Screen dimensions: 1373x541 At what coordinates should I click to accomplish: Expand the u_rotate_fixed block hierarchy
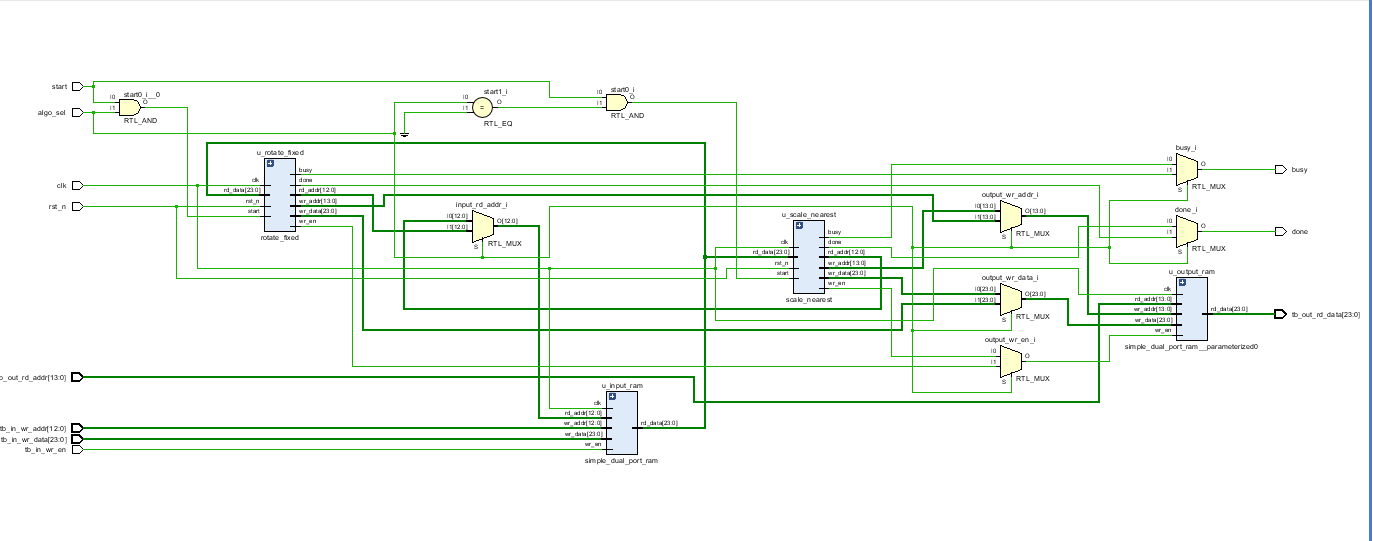270,163
